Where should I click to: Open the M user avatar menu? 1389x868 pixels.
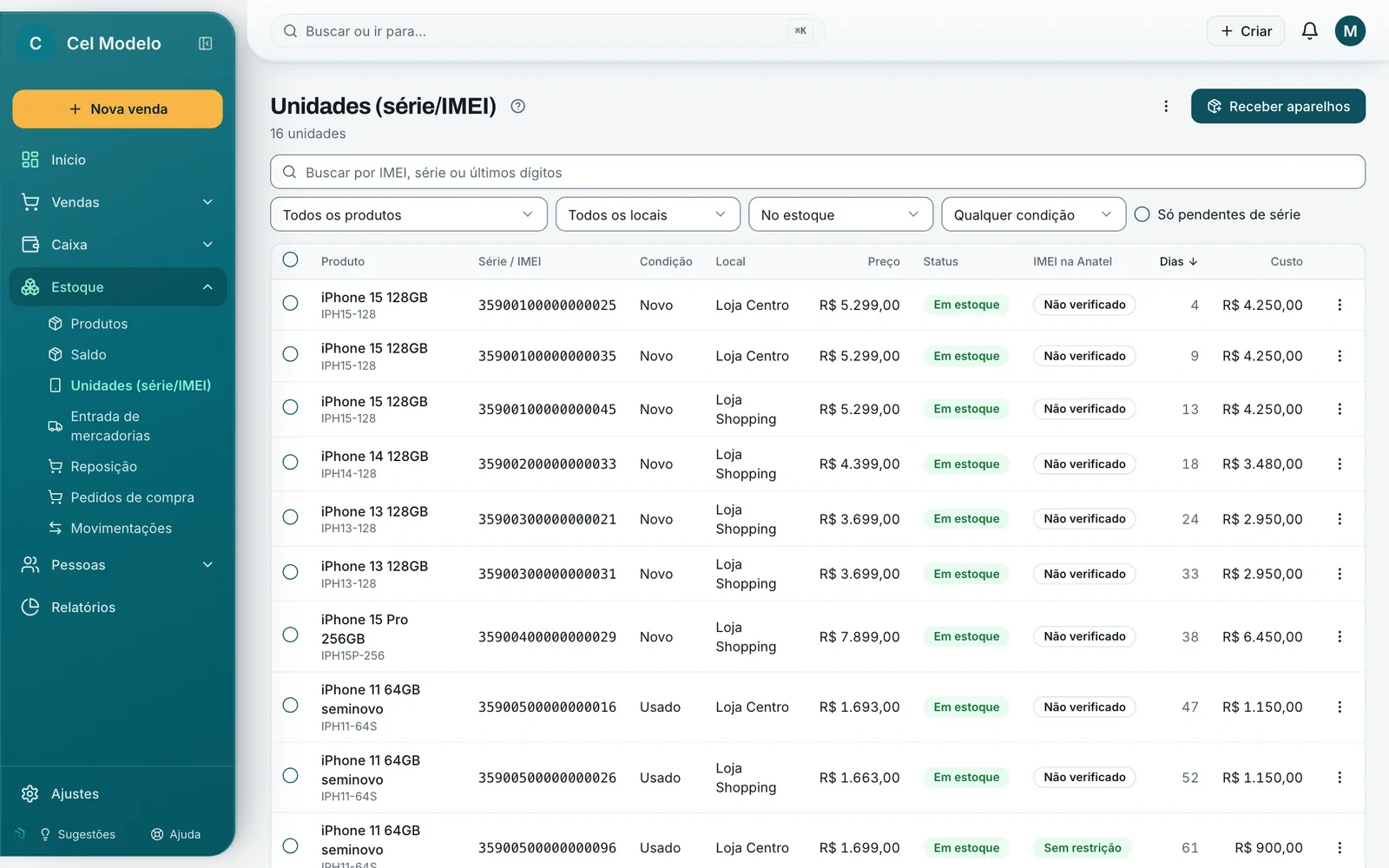(1350, 31)
